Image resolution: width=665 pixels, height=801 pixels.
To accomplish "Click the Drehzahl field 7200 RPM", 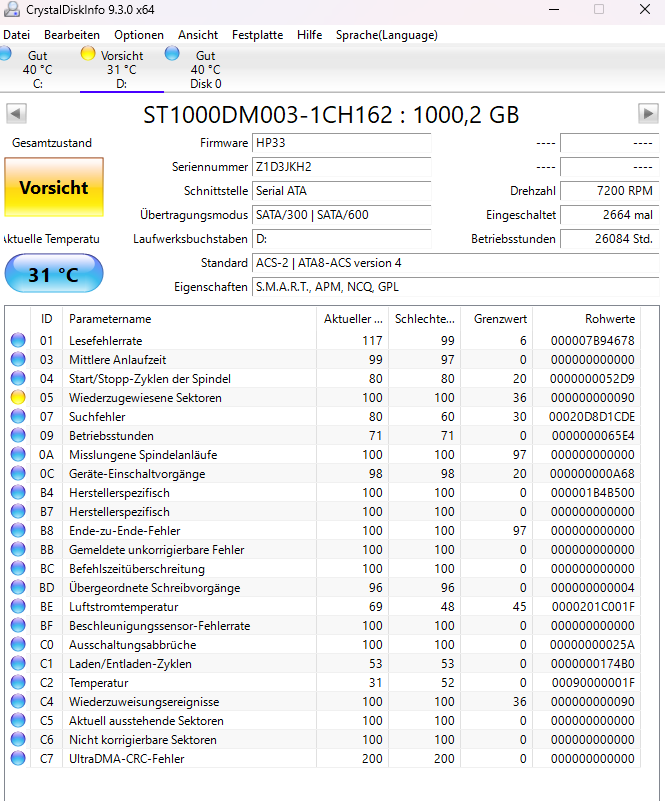I will (610, 191).
